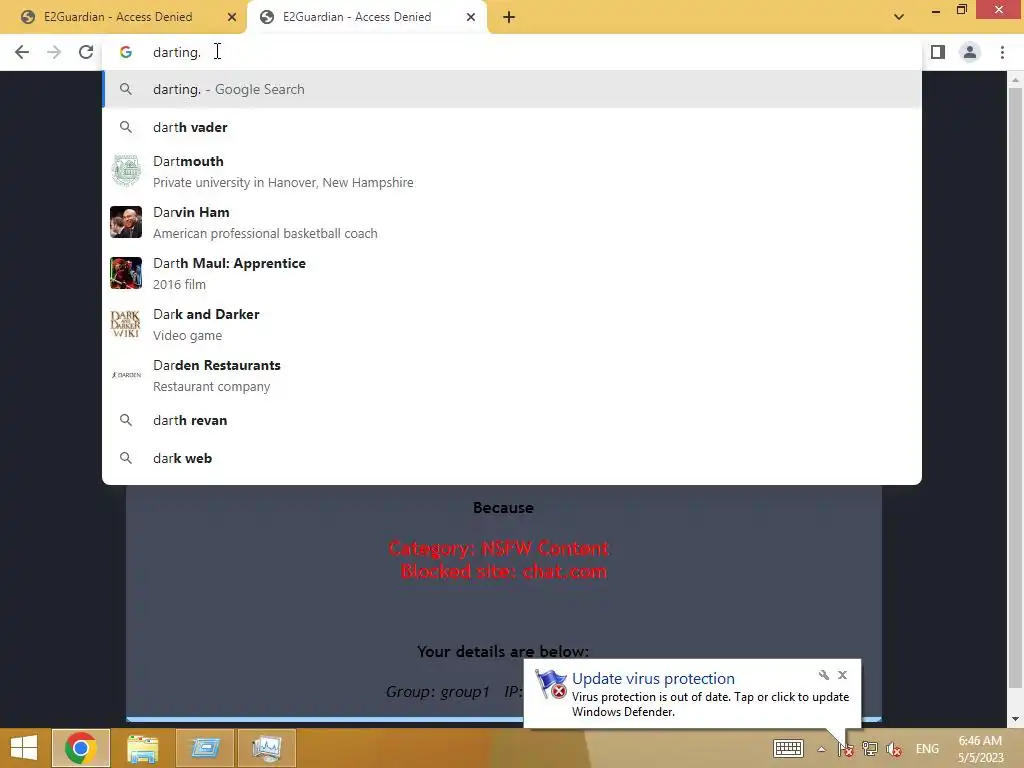The height and width of the screenshot is (768, 1024).
Task: Choose 'darth vader' suggestion
Action: tap(512, 127)
